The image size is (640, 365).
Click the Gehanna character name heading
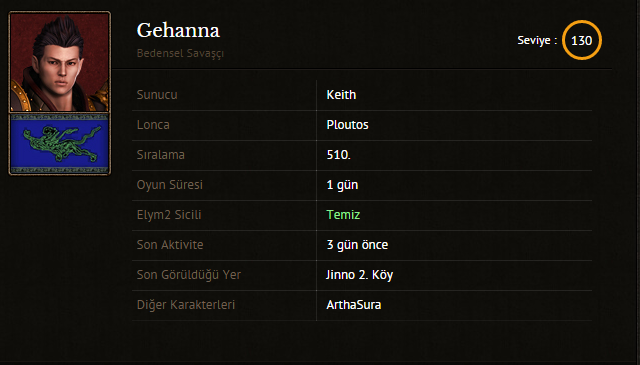click(x=178, y=31)
